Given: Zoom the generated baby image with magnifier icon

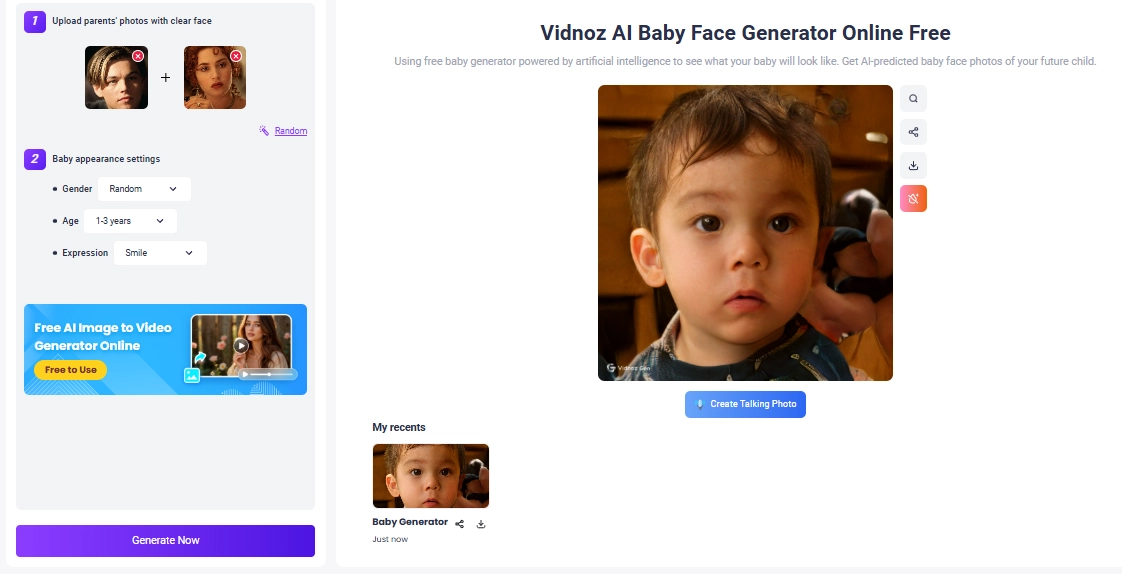Looking at the screenshot, I should 913,99.
